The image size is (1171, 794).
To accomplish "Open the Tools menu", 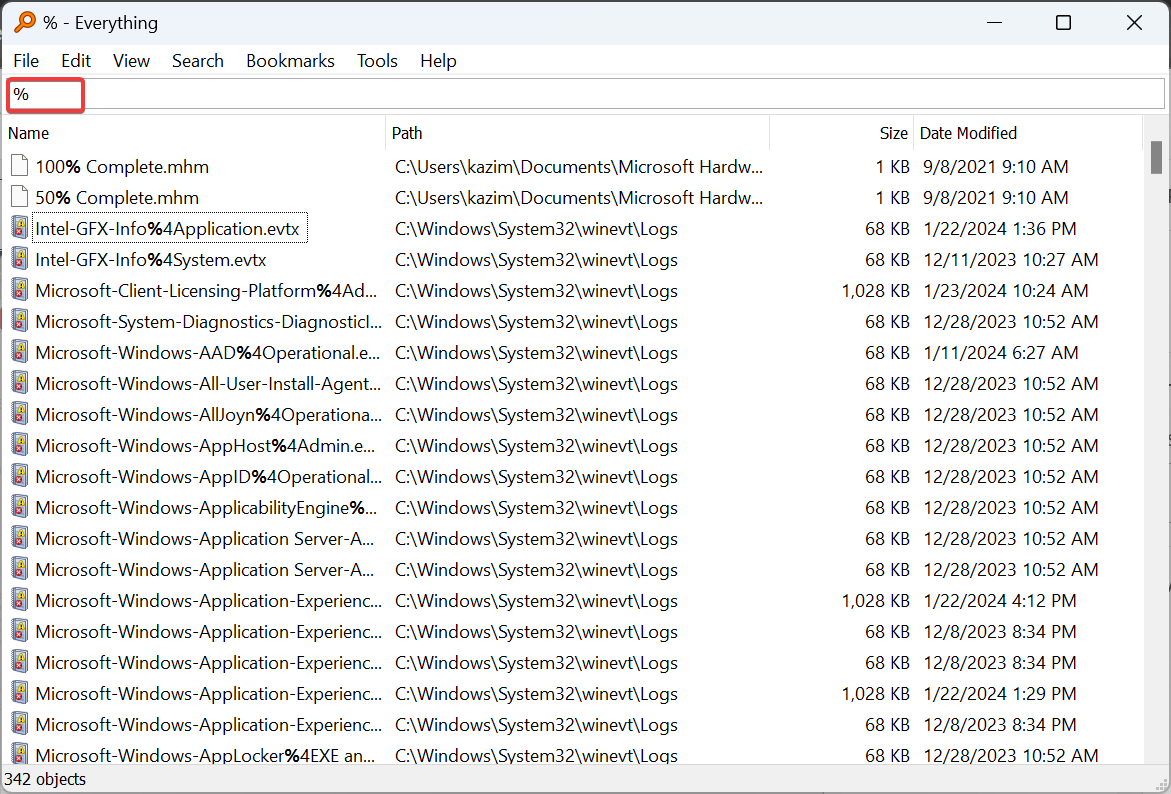I will [x=377, y=61].
